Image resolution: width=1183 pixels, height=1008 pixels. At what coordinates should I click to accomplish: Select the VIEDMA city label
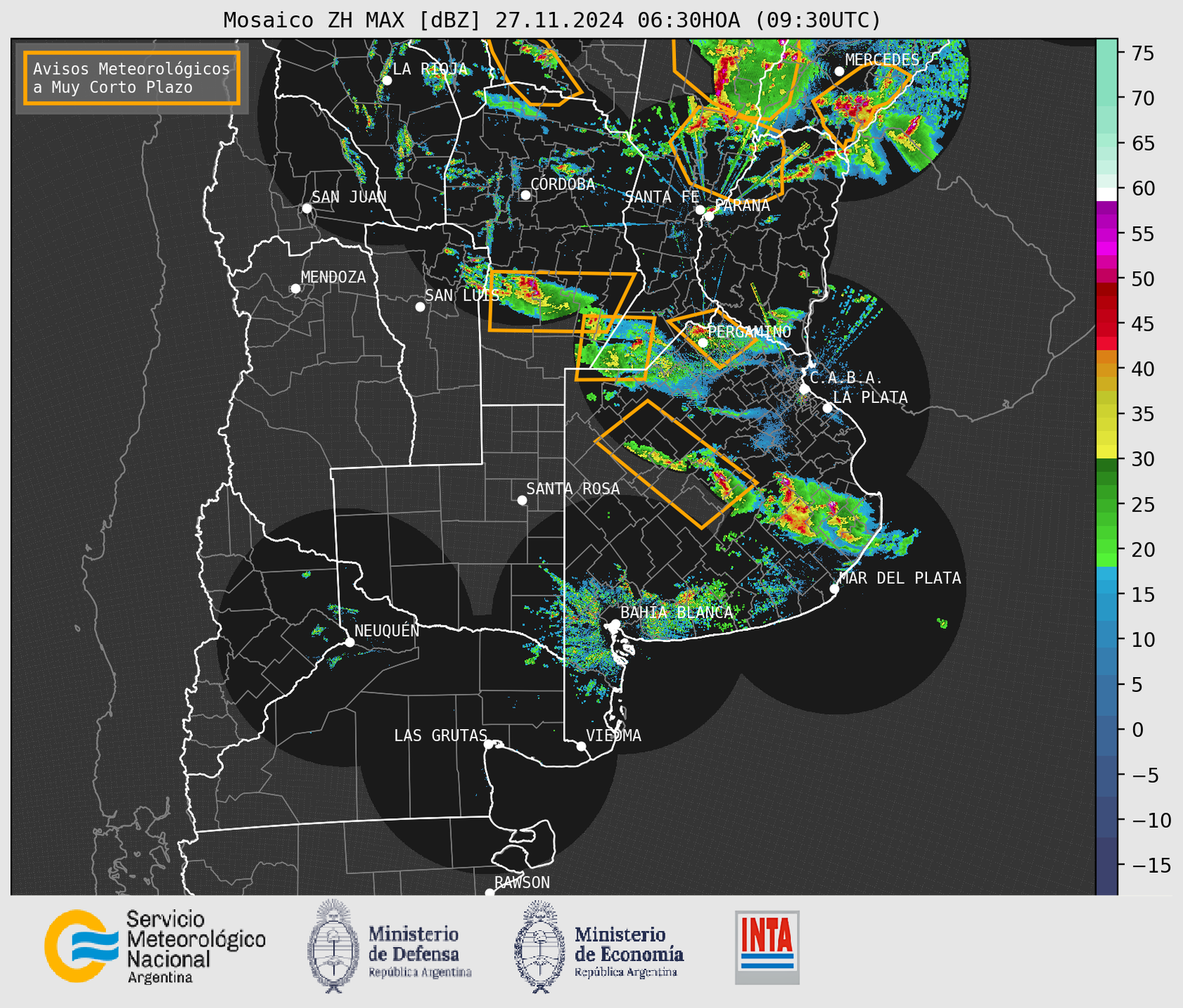coord(614,735)
